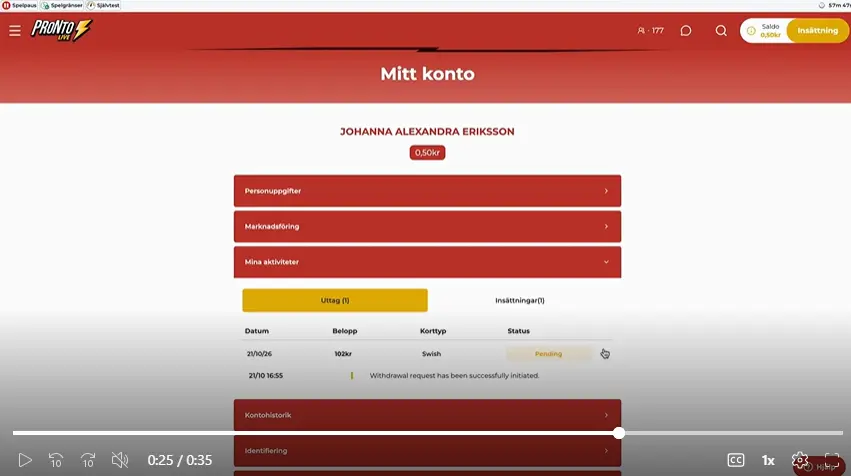Click the Korttyp column header
The width and height of the screenshot is (851, 476).
pyautogui.click(x=433, y=331)
